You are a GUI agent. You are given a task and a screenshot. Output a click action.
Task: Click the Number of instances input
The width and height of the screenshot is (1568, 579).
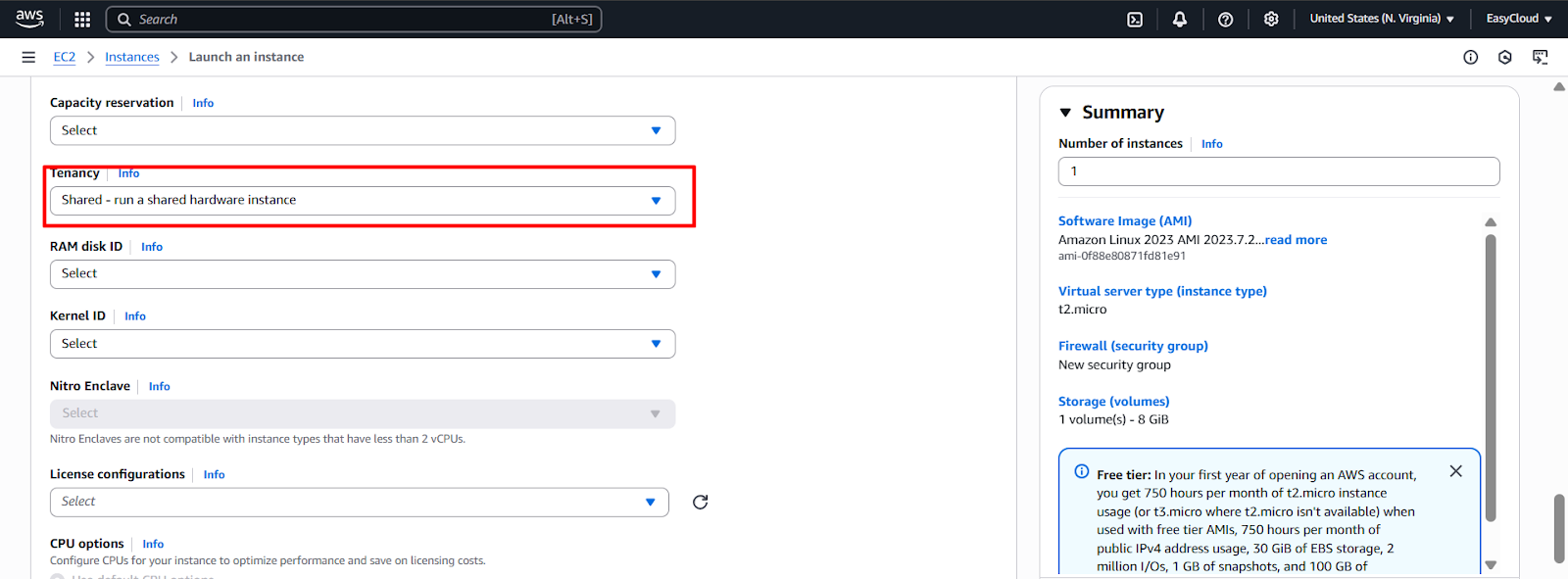click(1279, 171)
